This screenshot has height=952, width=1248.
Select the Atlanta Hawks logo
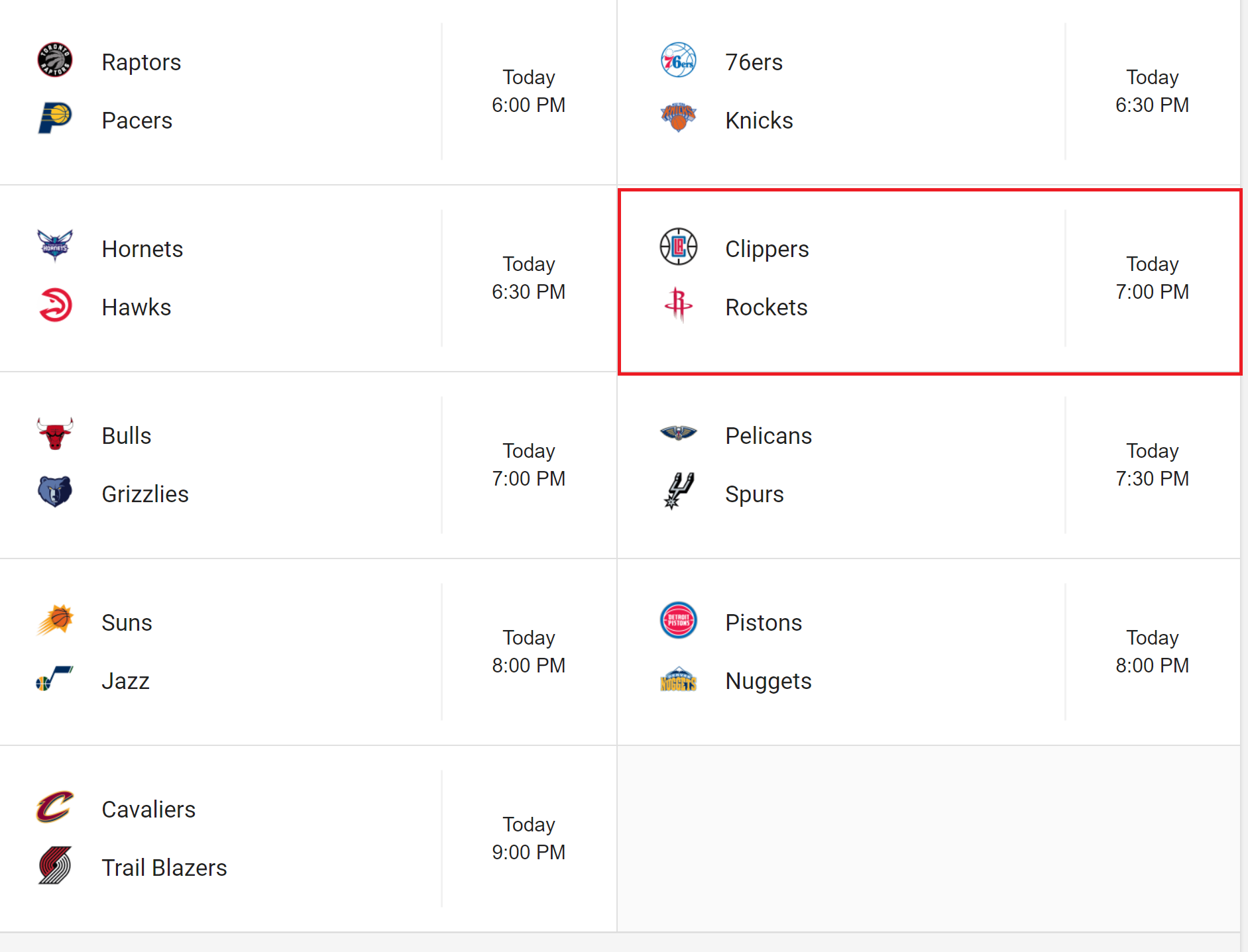[x=55, y=305]
